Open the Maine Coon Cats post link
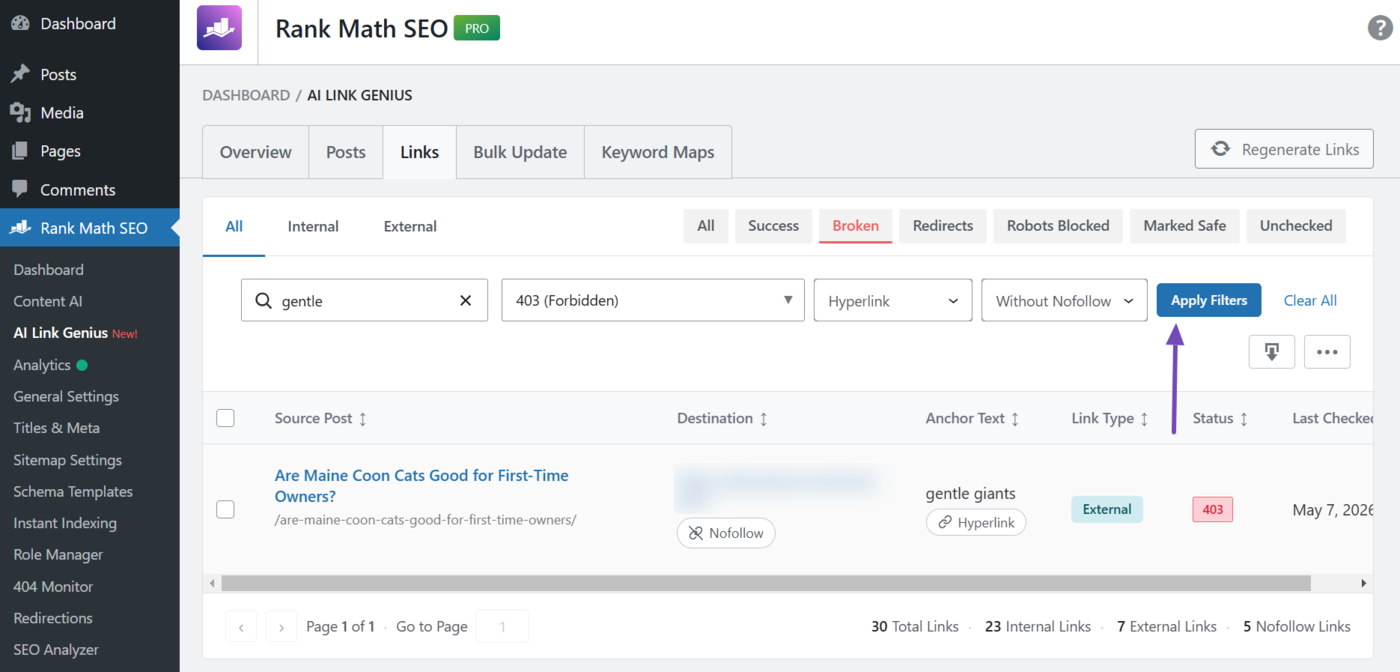 [422, 486]
